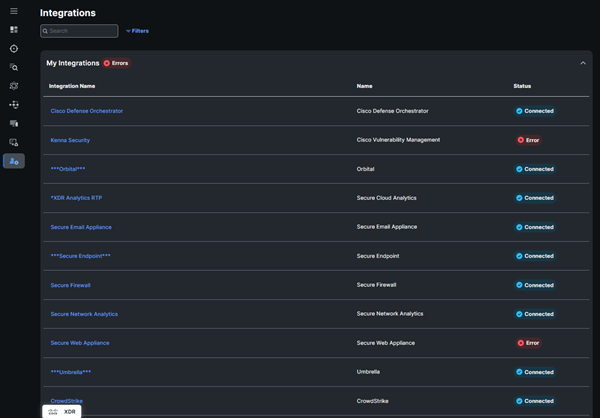600x418 pixels.
Task: Select 'Secure Endpoint' text in Name column
Action: [x=378, y=256]
